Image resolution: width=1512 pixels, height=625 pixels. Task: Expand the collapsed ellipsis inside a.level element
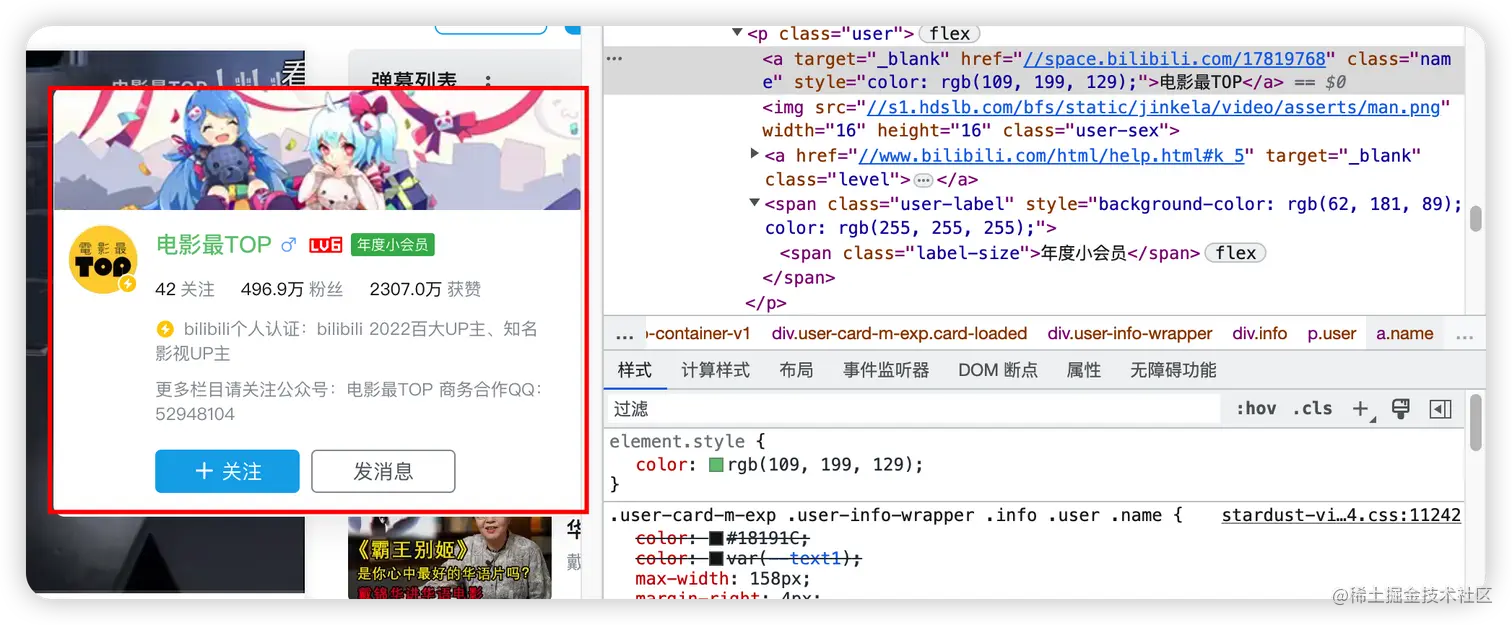923,180
